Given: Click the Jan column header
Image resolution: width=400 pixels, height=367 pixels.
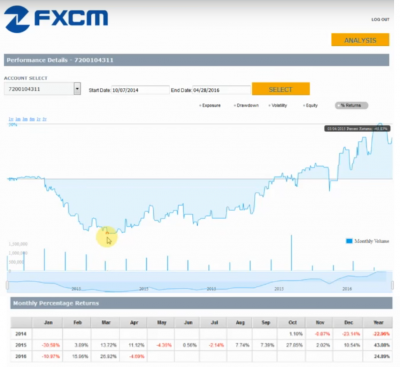Looking at the screenshot, I should click(x=48, y=322).
